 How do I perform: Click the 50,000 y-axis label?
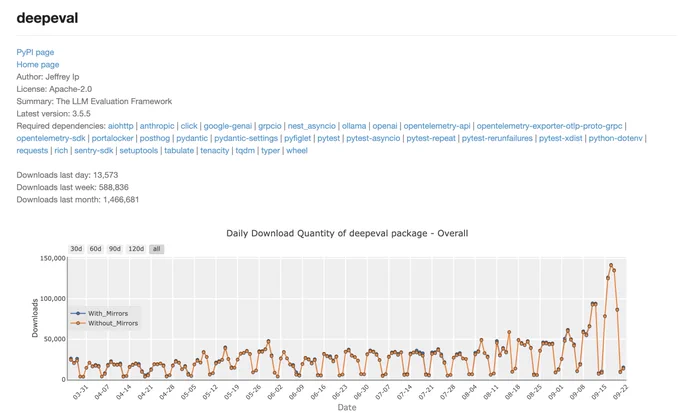coord(54,339)
